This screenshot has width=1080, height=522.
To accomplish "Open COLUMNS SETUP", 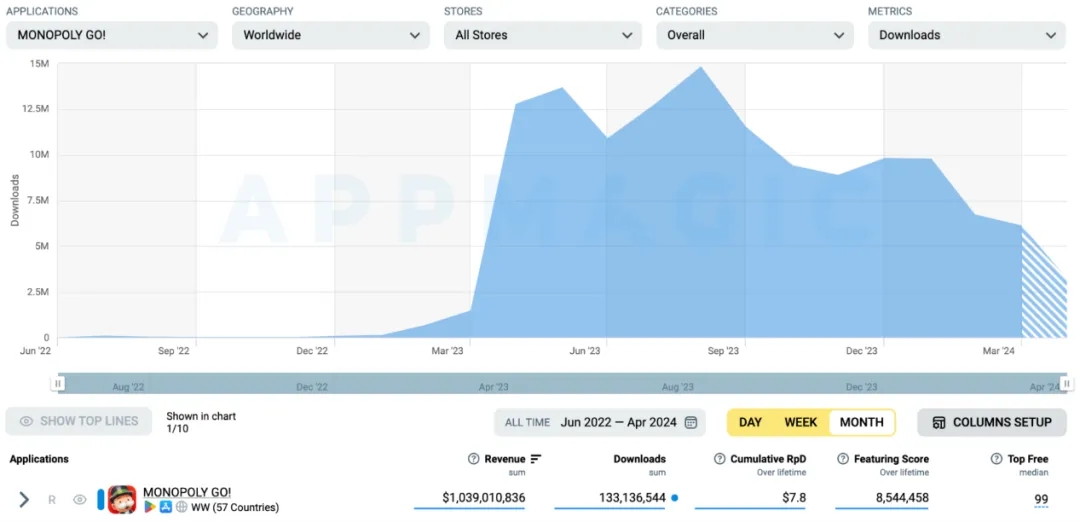I will (x=992, y=422).
